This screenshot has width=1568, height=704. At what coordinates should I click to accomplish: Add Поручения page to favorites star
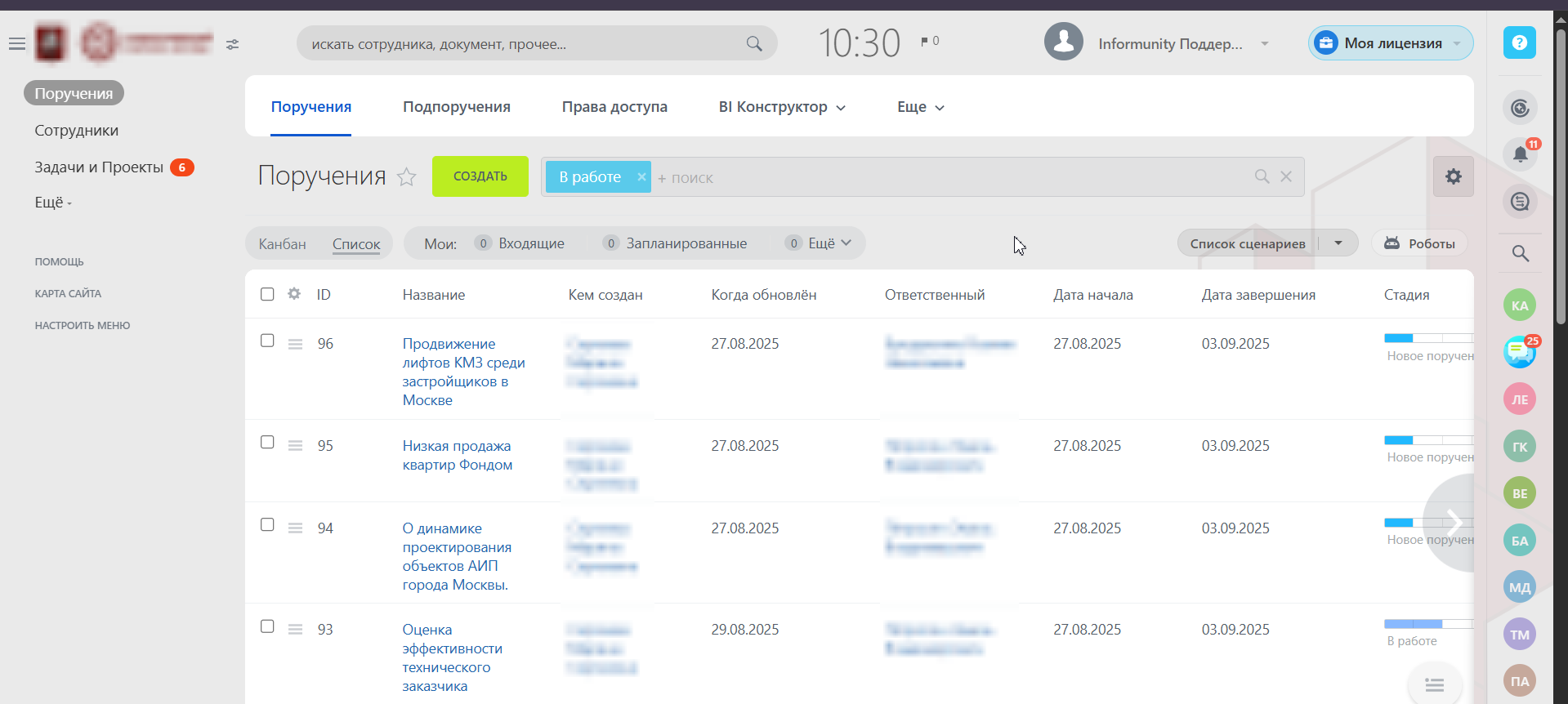(406, 176)
